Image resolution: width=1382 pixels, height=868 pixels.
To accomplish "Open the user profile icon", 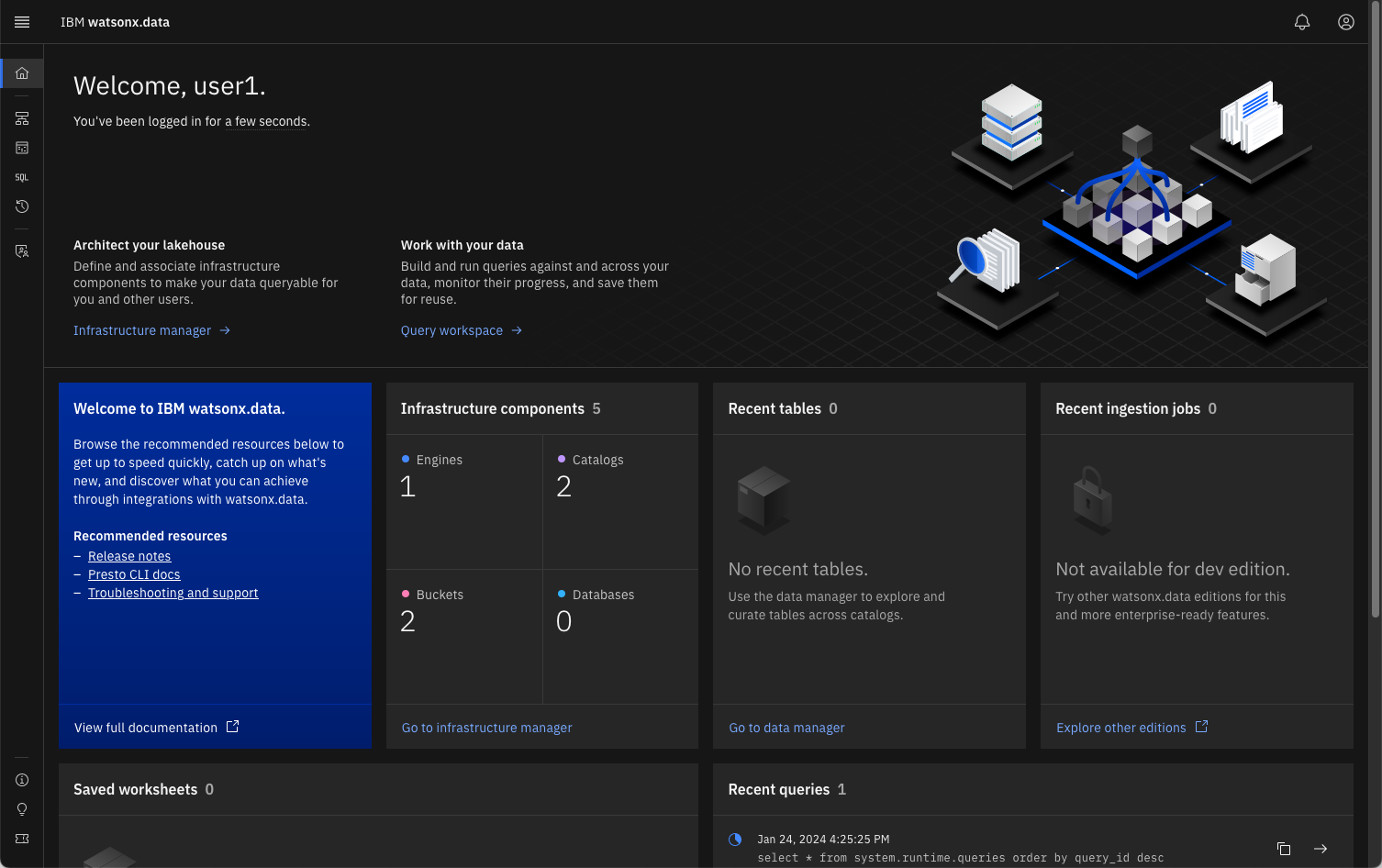I will 1346,22.
